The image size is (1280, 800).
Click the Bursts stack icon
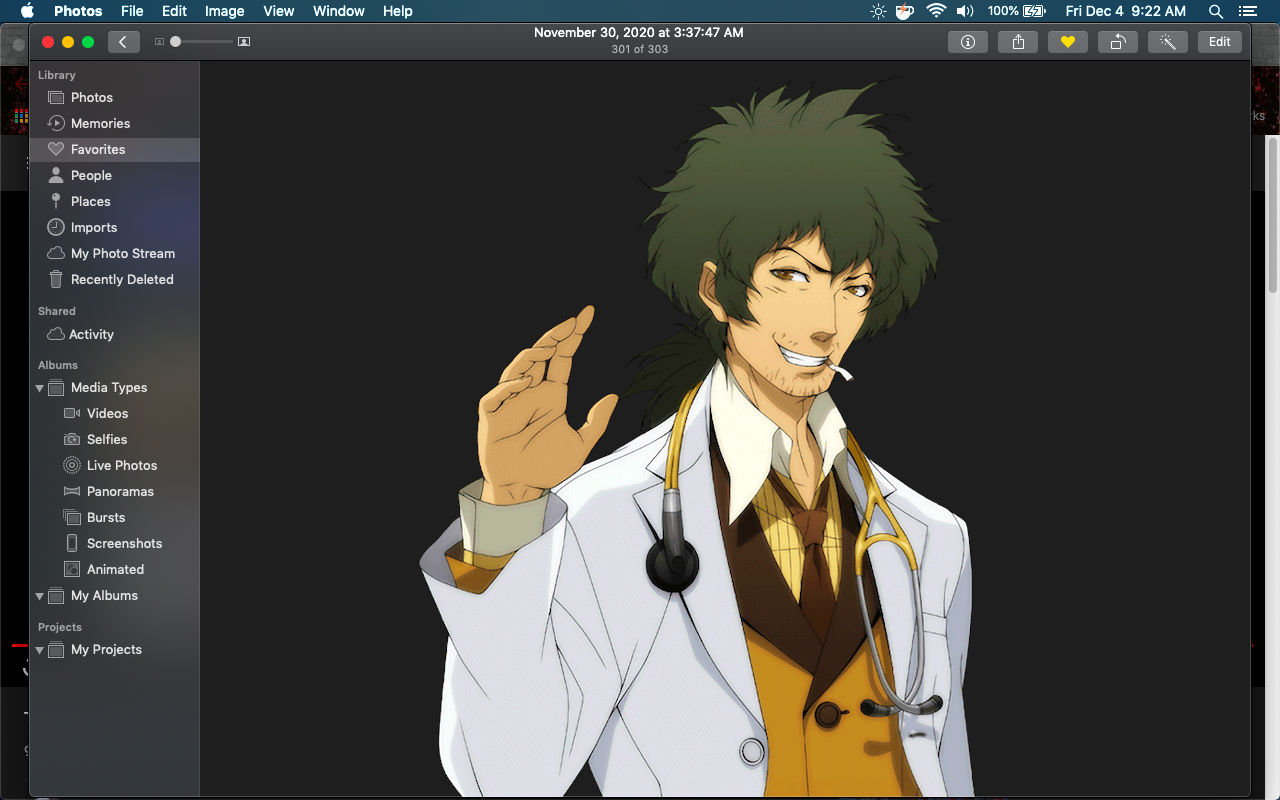pos(72,517)
